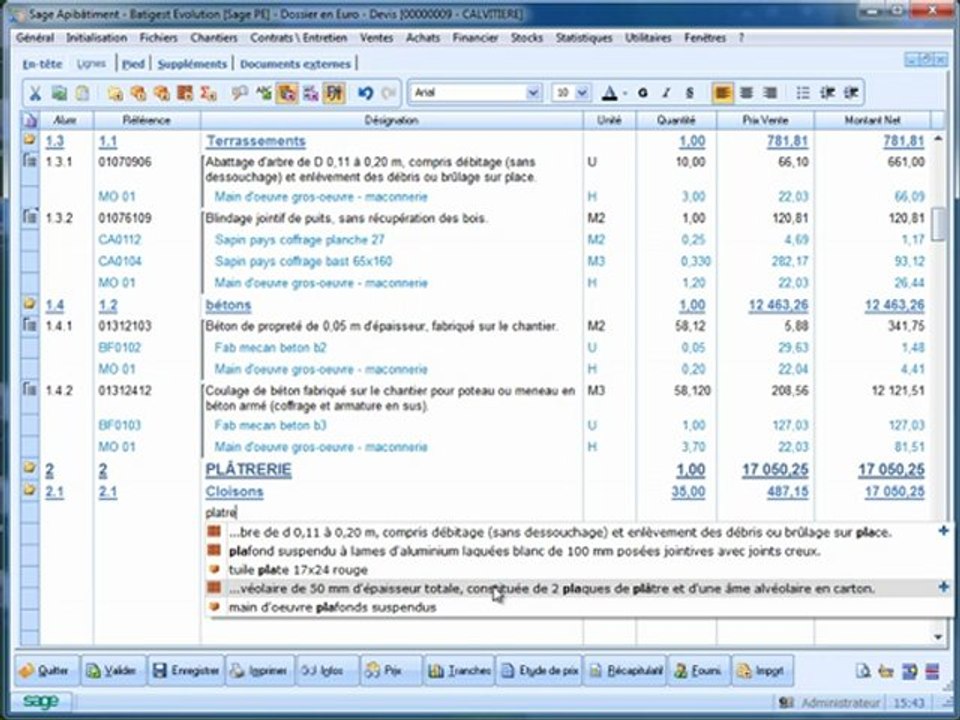Open the Terrassements section link
Viewport: 960px width, 720px height.
[255, 141]
